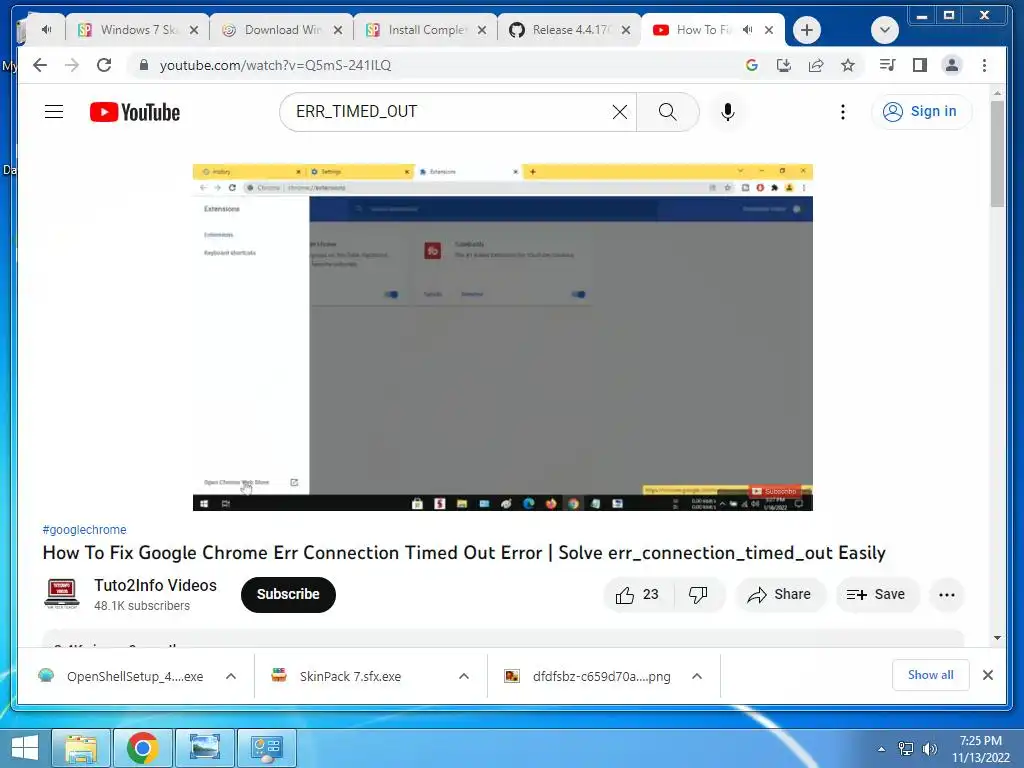Screen dimensions: 1024x768
Task: Switch to Release 4.4.17 GitHub tab
Action: point(571,30)
